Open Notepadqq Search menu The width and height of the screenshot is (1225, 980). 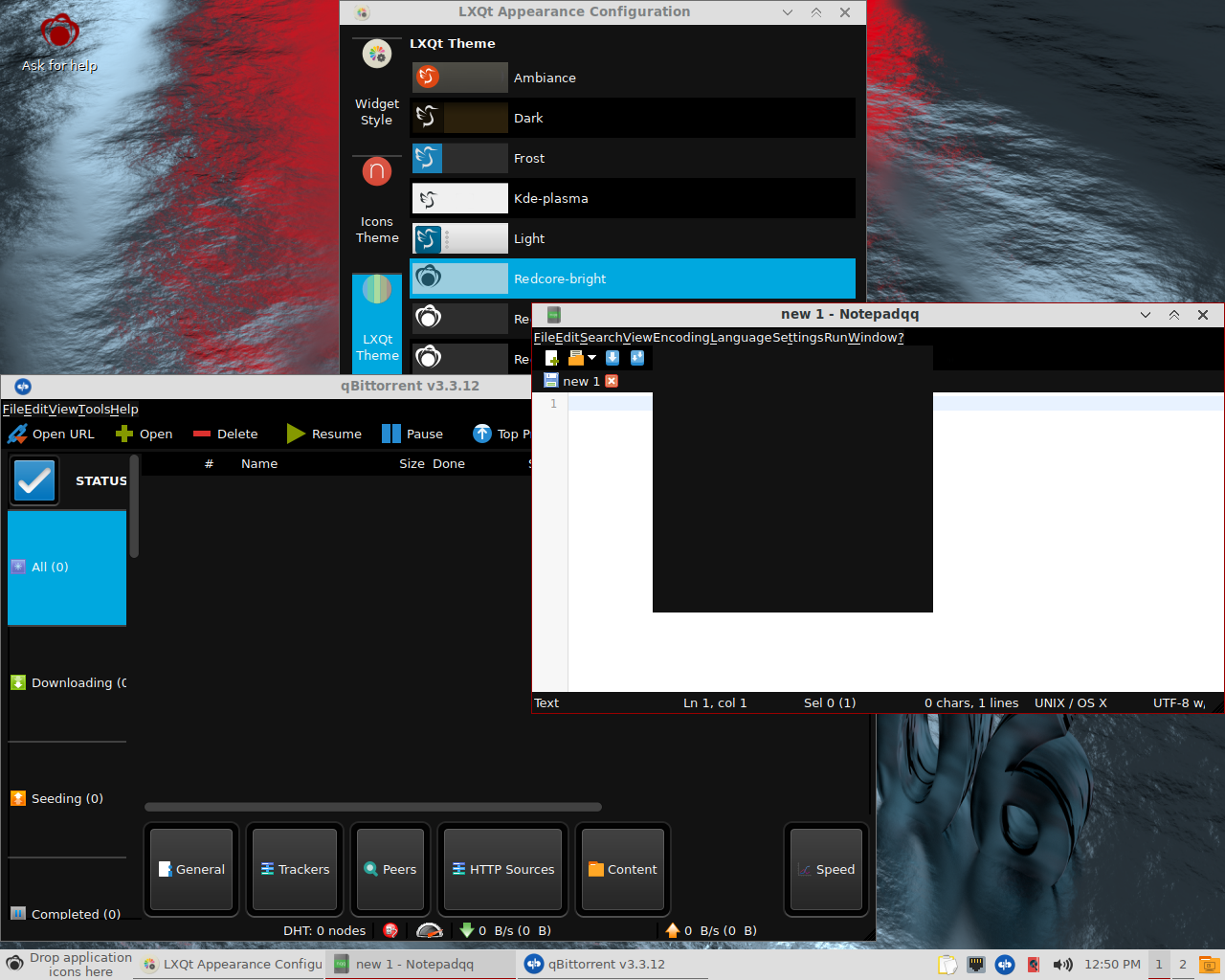click(601, 338)
